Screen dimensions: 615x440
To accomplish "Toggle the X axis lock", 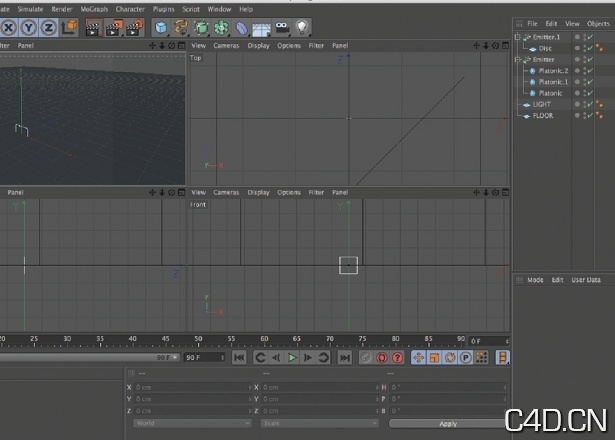I will click(x=9, y=27).
